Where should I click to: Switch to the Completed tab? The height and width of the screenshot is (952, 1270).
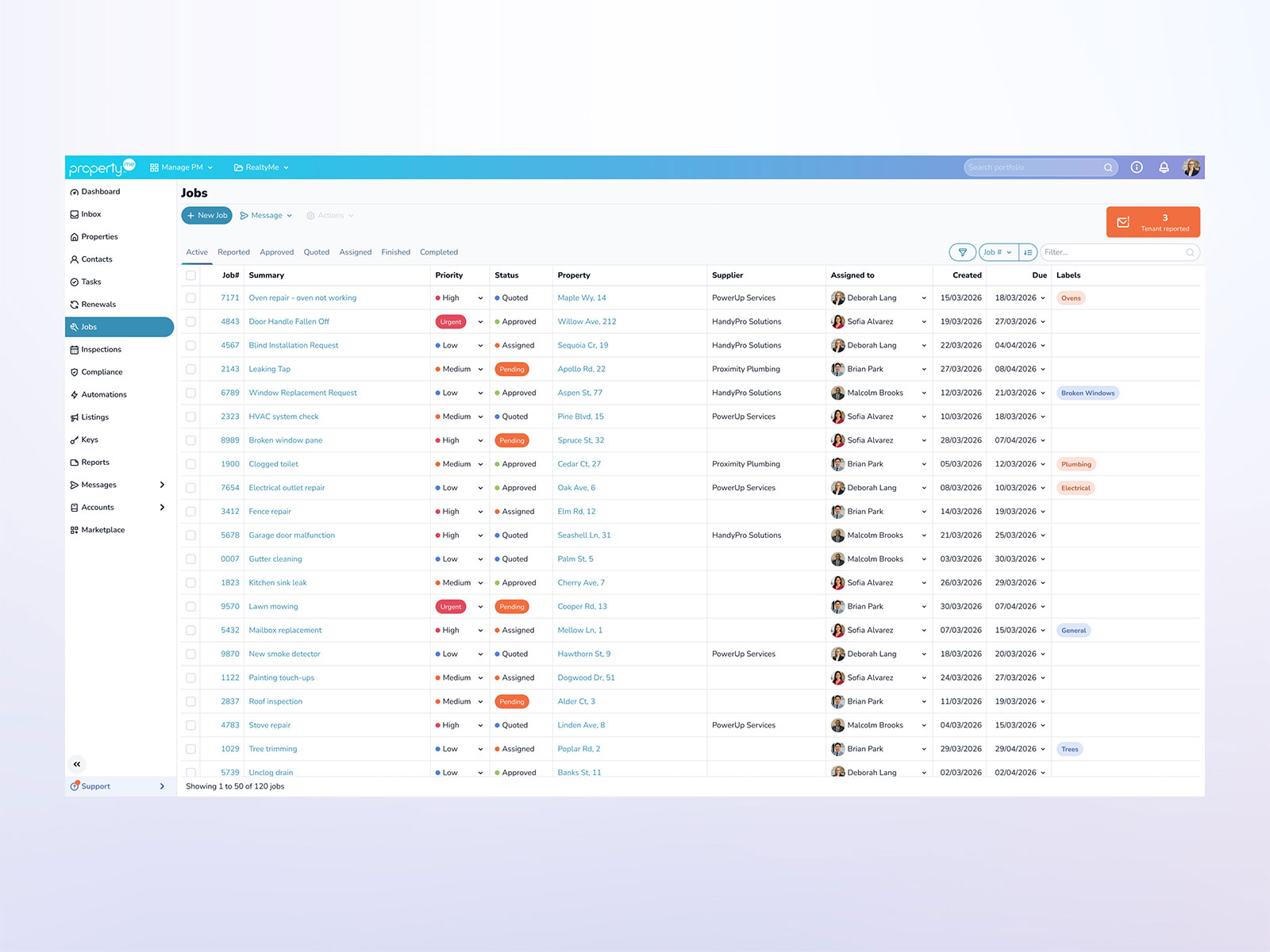click(439, 251)
